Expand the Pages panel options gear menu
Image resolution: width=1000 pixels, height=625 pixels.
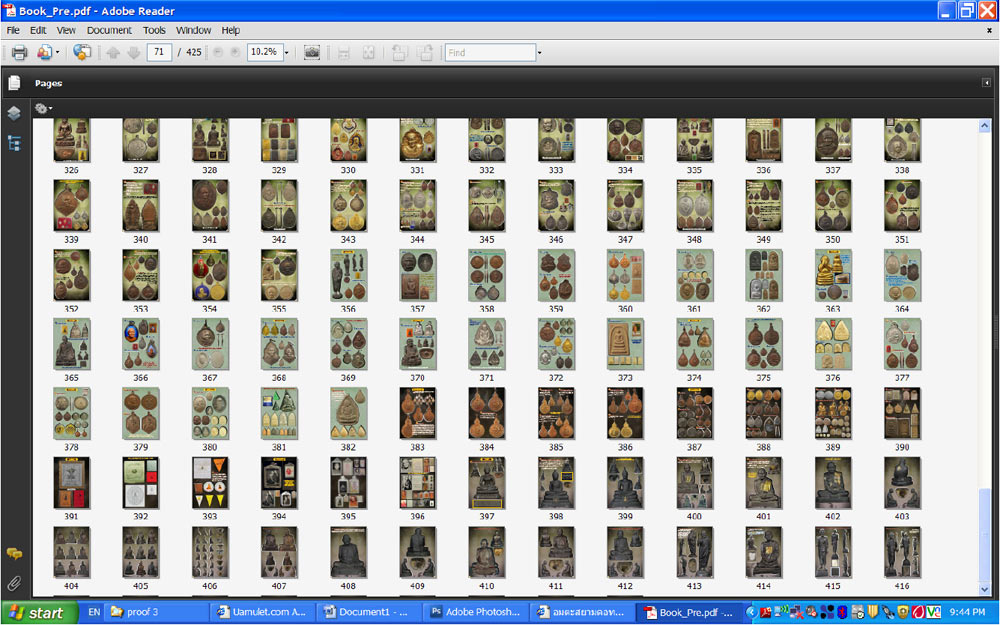(43, 108)
